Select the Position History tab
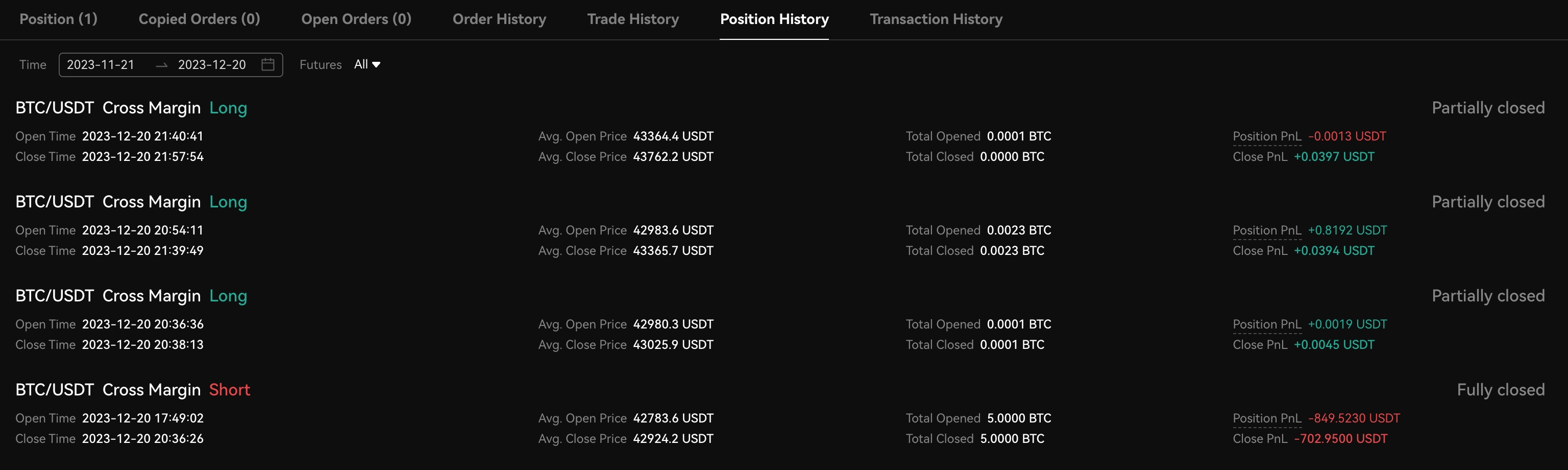1568x470 pixels. coord(774,19)
